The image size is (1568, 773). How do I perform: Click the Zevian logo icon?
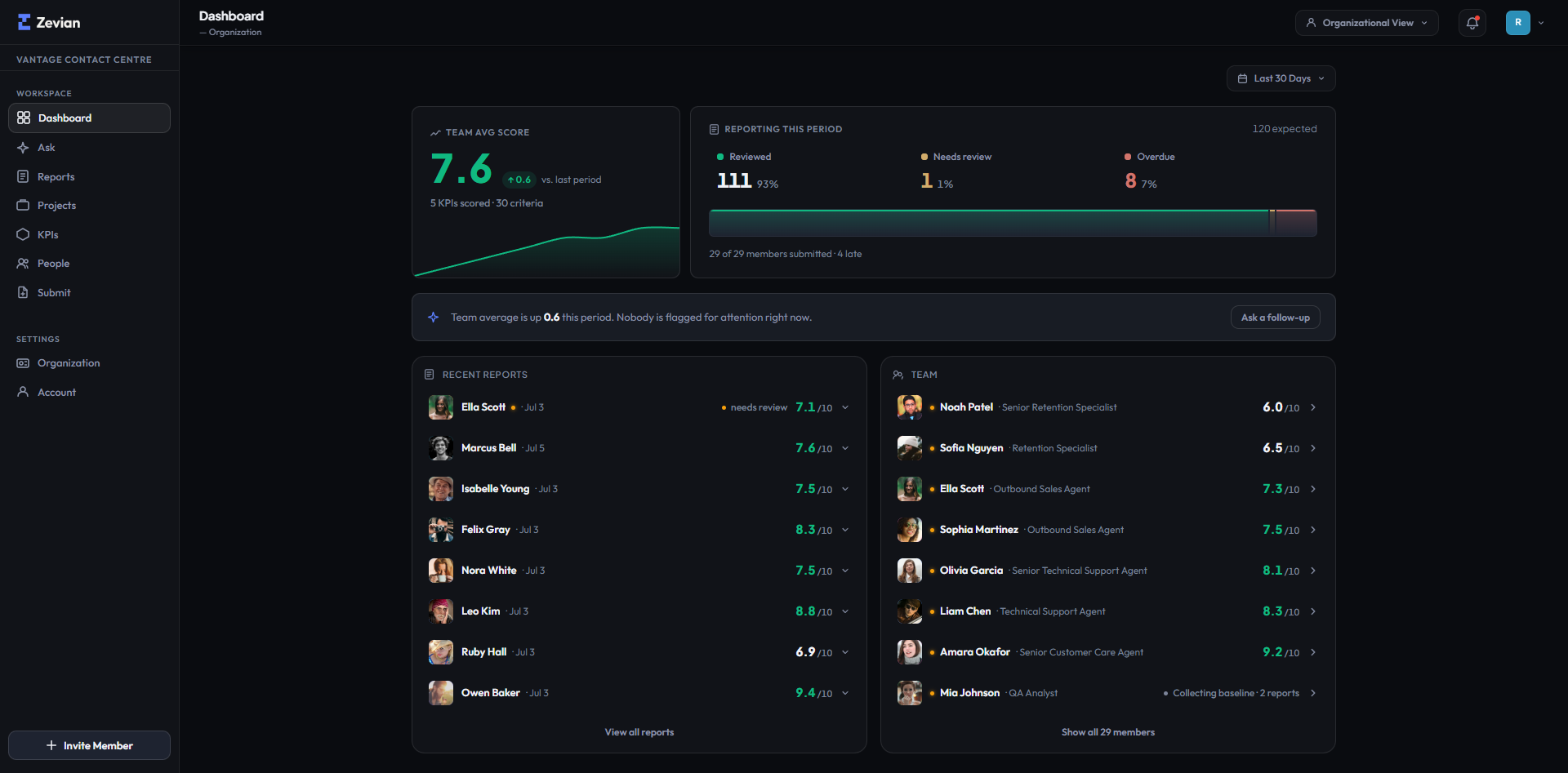[x=24, y=22]
